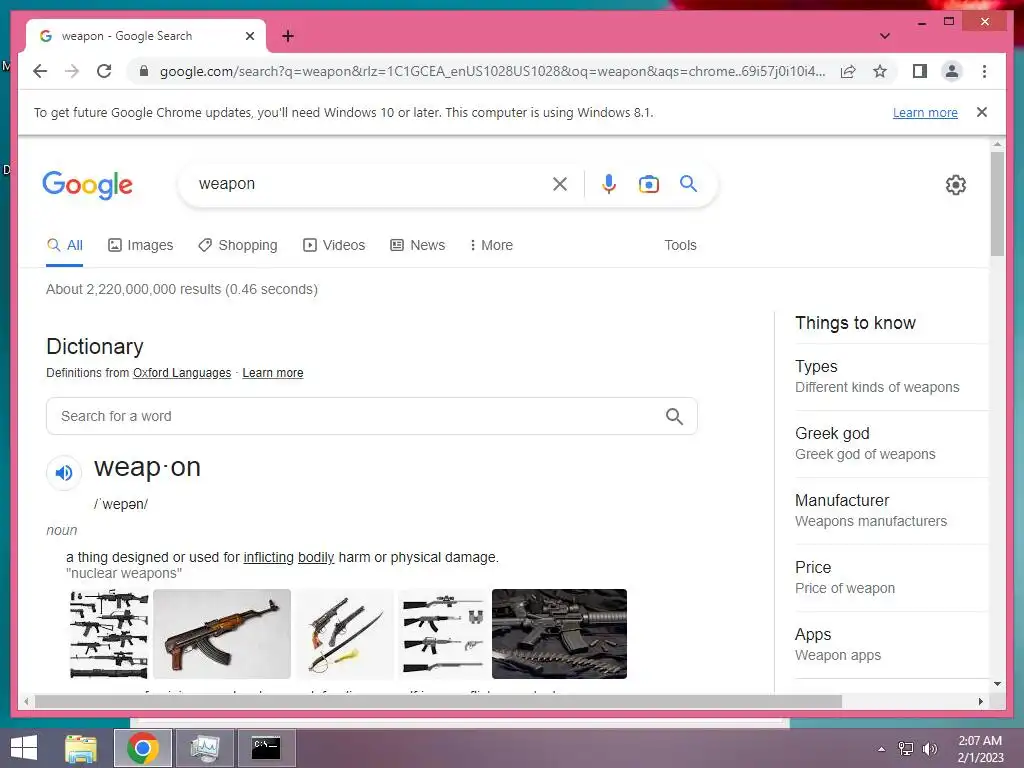The height and width of the screenshot is (768, 1024).
Task: Open Google quick settings gear
Action: 955,185
